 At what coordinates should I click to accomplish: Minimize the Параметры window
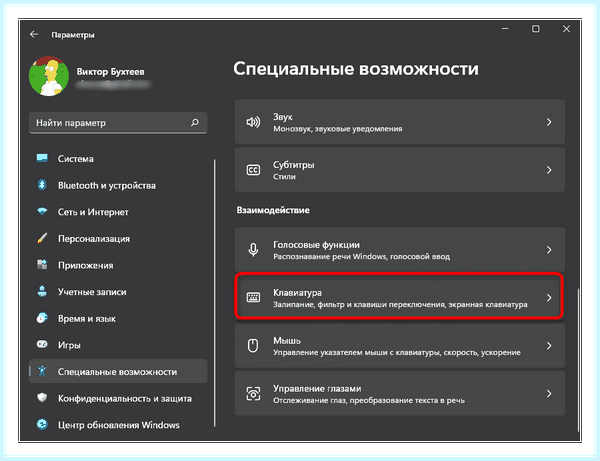505,29
